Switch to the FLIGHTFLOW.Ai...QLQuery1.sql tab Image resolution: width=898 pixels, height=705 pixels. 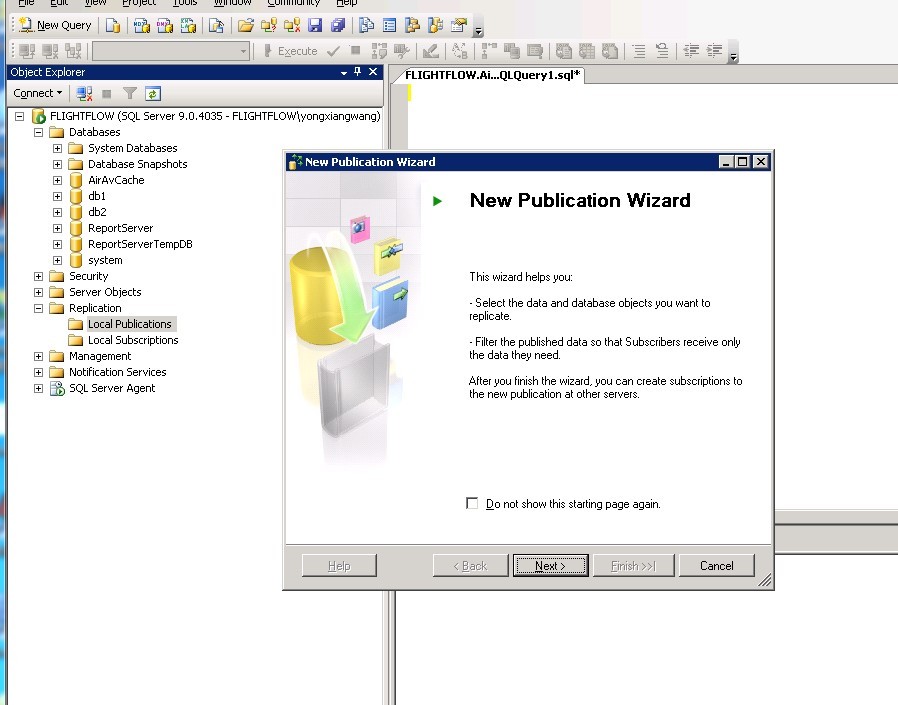[x=489, y=74]
